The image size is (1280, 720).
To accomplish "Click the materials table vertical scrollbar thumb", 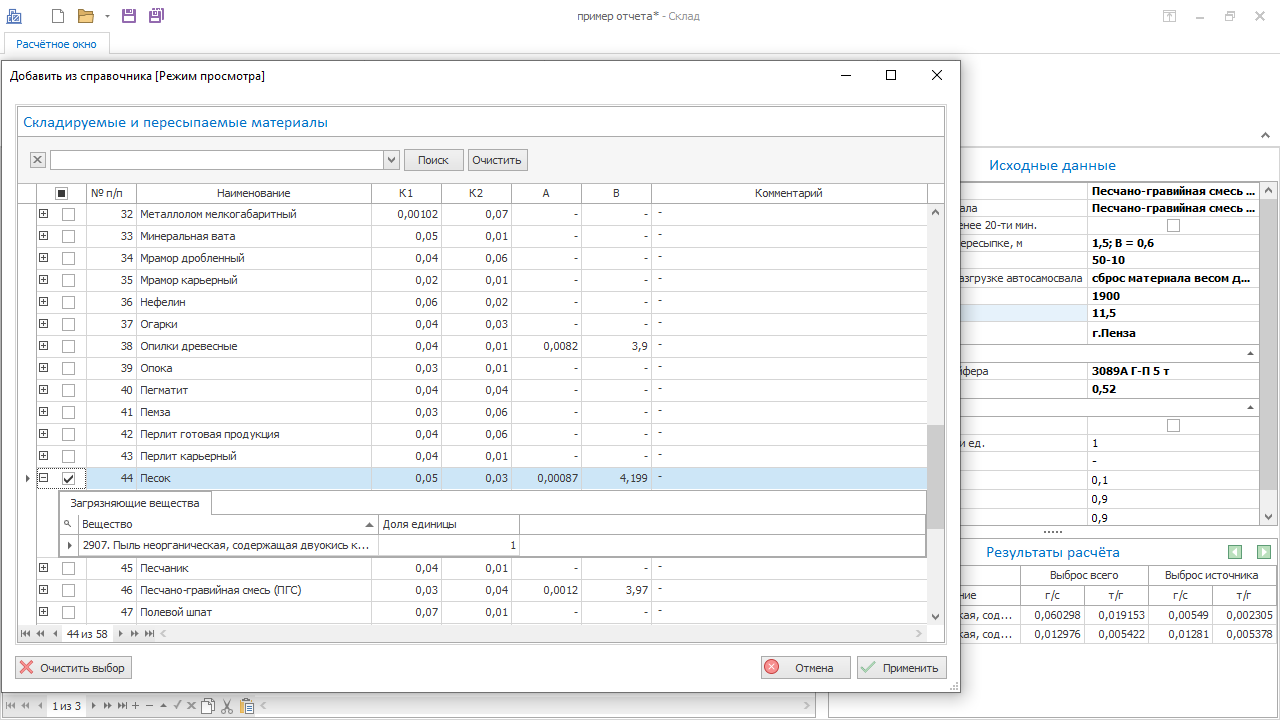I will 936,477.
